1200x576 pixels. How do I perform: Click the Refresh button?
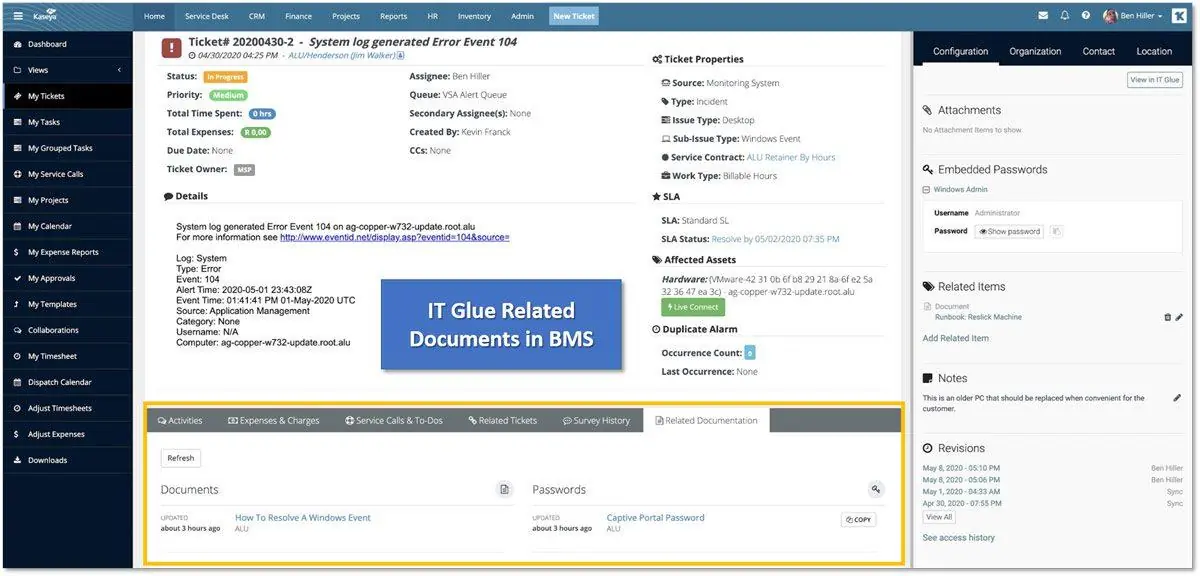tap(181, 458)
